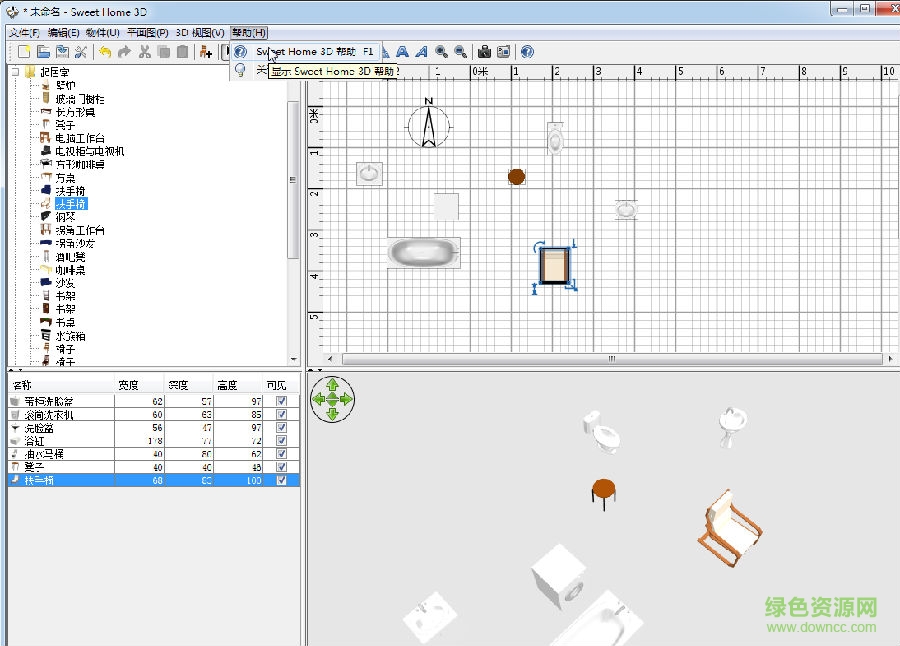Screen dimensions: 900x646
Task: Click the Undo arrow in toolbar
Action: (104, 51)
